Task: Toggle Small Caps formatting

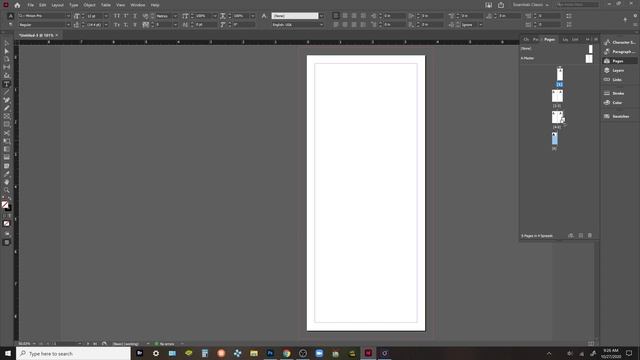Action: click(x=117, y=25)
